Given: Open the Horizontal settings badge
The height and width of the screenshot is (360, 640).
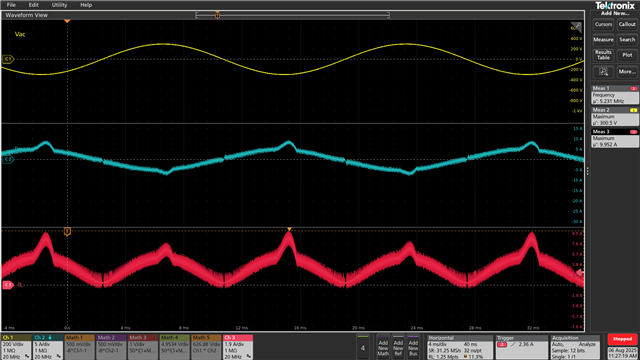Looking at the screenshot, I should pyautogui.click(x=460, y=347).
